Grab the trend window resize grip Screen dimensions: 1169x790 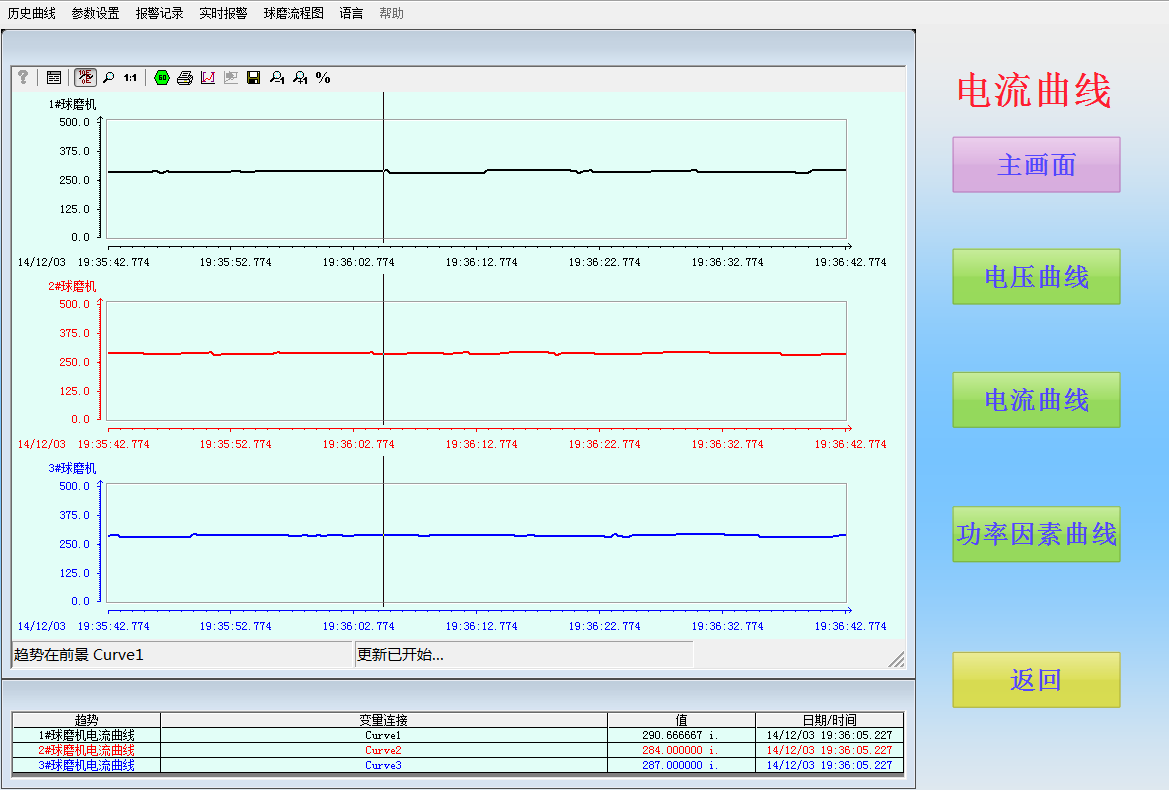(896, 659)
